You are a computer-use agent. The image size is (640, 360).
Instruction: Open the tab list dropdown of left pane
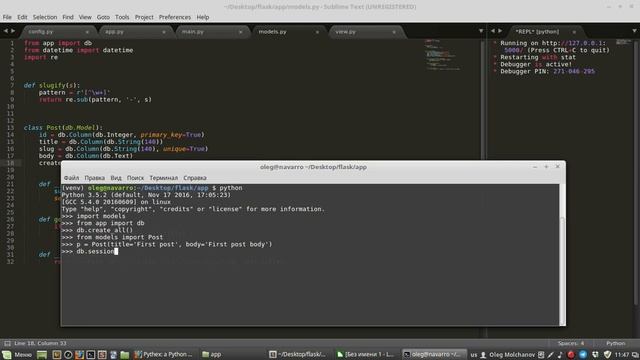(481, 31)
